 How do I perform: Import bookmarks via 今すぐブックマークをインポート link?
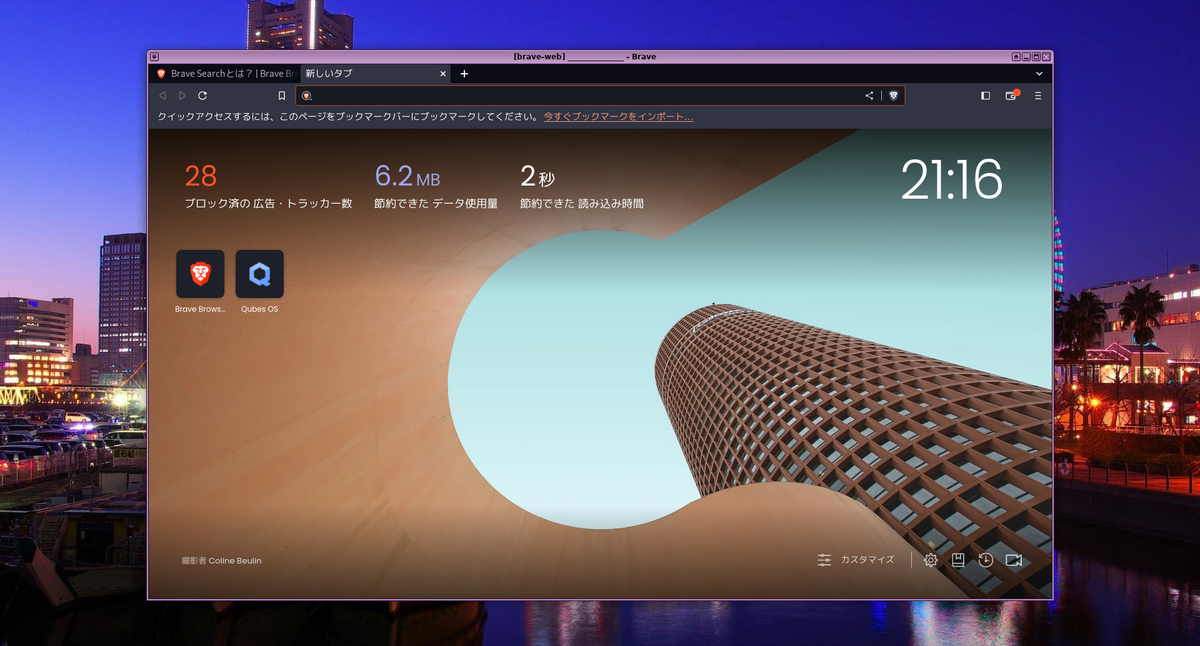click(618, 117)
